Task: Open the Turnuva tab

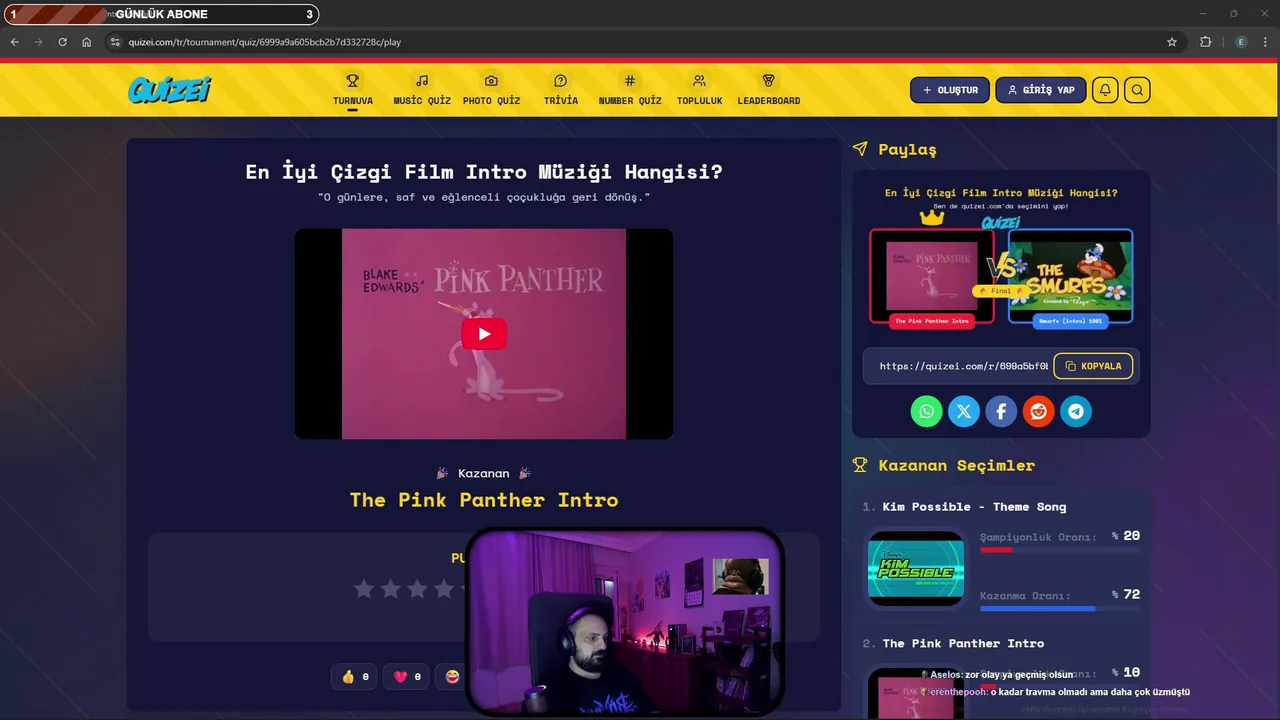Action: click(x=353, y=90)
